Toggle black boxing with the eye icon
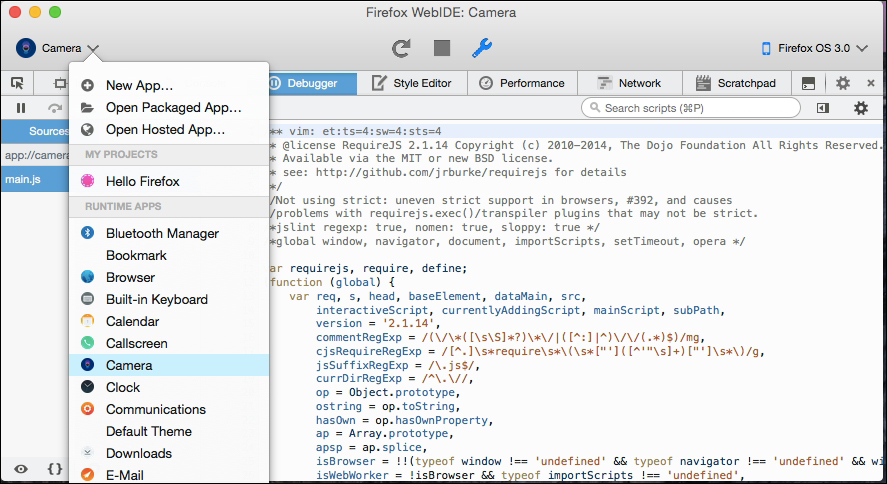Image resolution: width=887 pixels, height=484 pixels. (21, 469)
